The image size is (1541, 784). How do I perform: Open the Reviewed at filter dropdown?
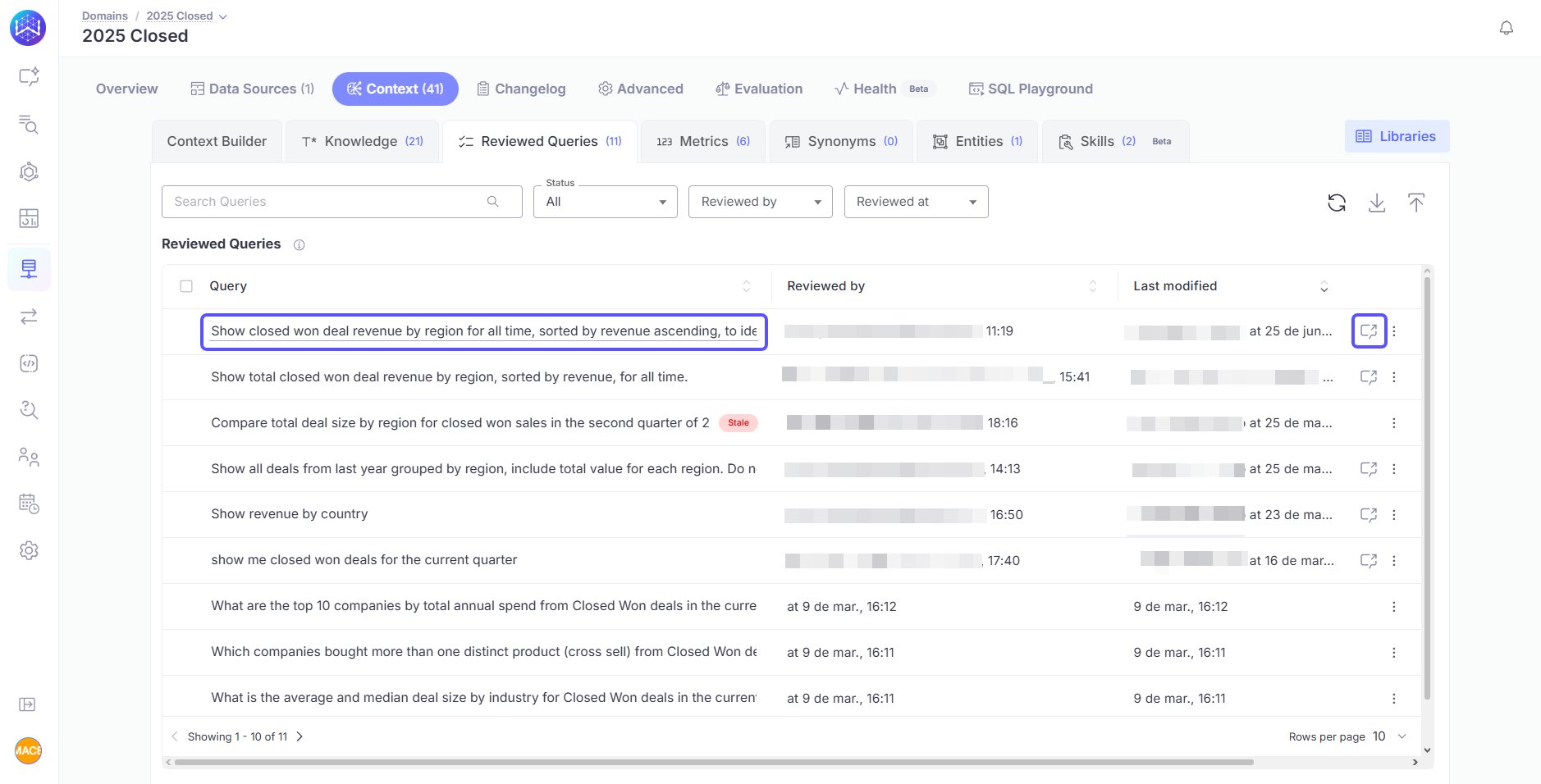point(916,202)
